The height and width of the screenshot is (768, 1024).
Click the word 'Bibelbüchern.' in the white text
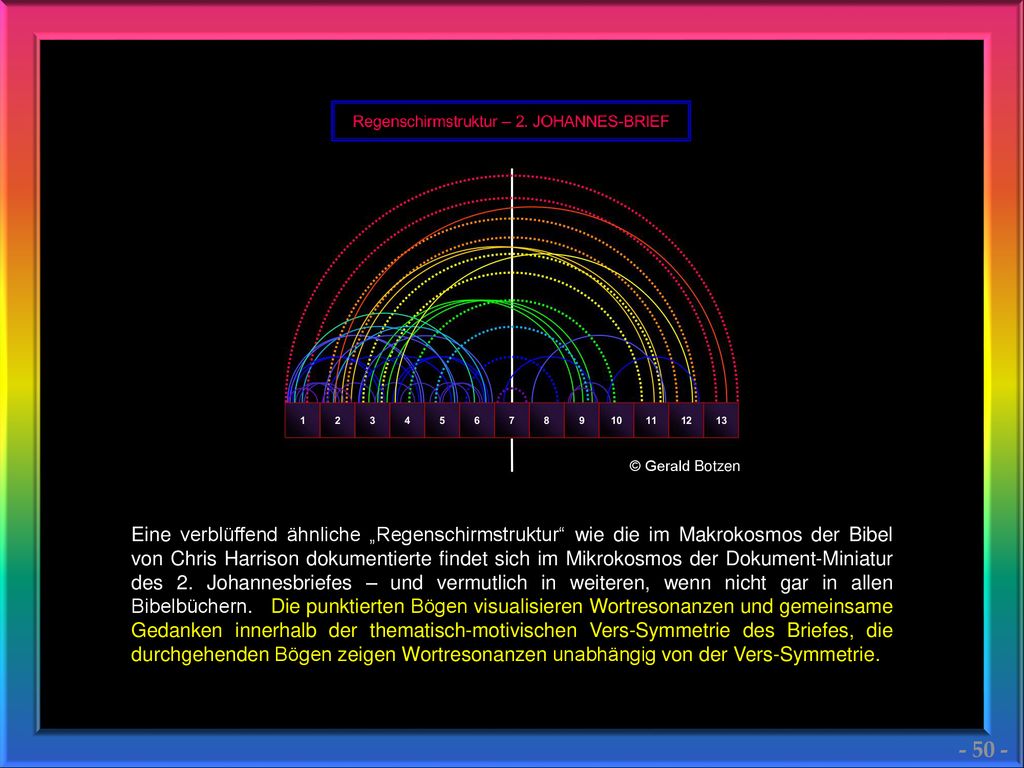click(191, 607)
